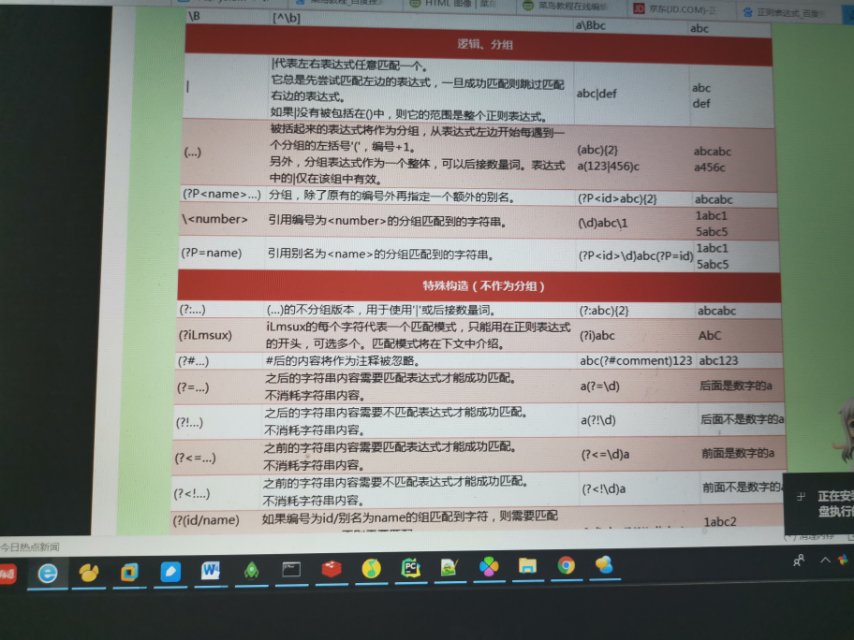Click the a\Bbc example cell
The image size is (854, 640).
pyautogui.click(x=590, y=25)
